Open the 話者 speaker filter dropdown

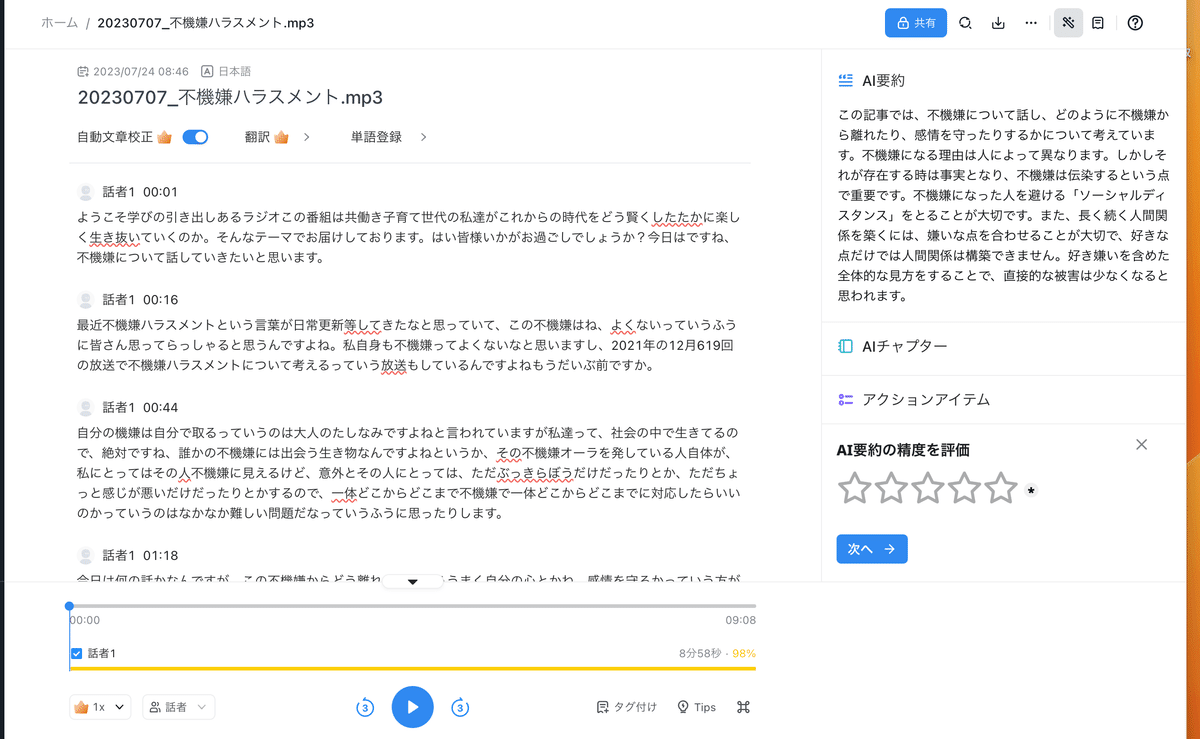click(x=179, y=707)
